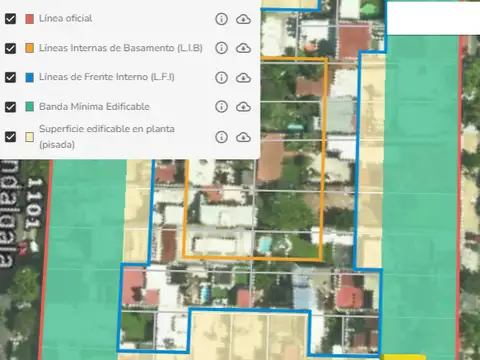Viewport: 480px width, 360px height.
Task: Click the orange L.I.B color swatch
Action: (30, 48)
